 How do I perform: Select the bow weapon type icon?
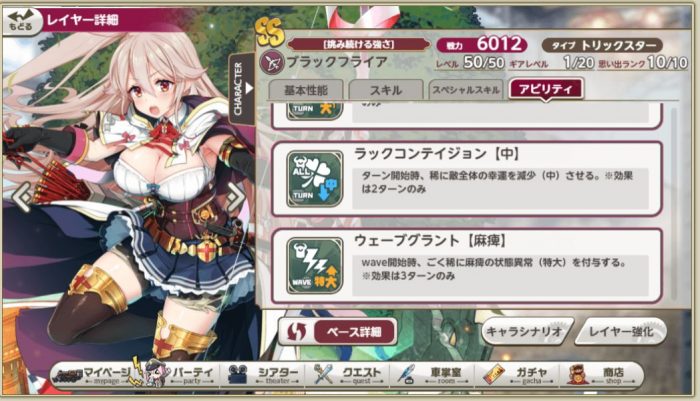[271, 62]
